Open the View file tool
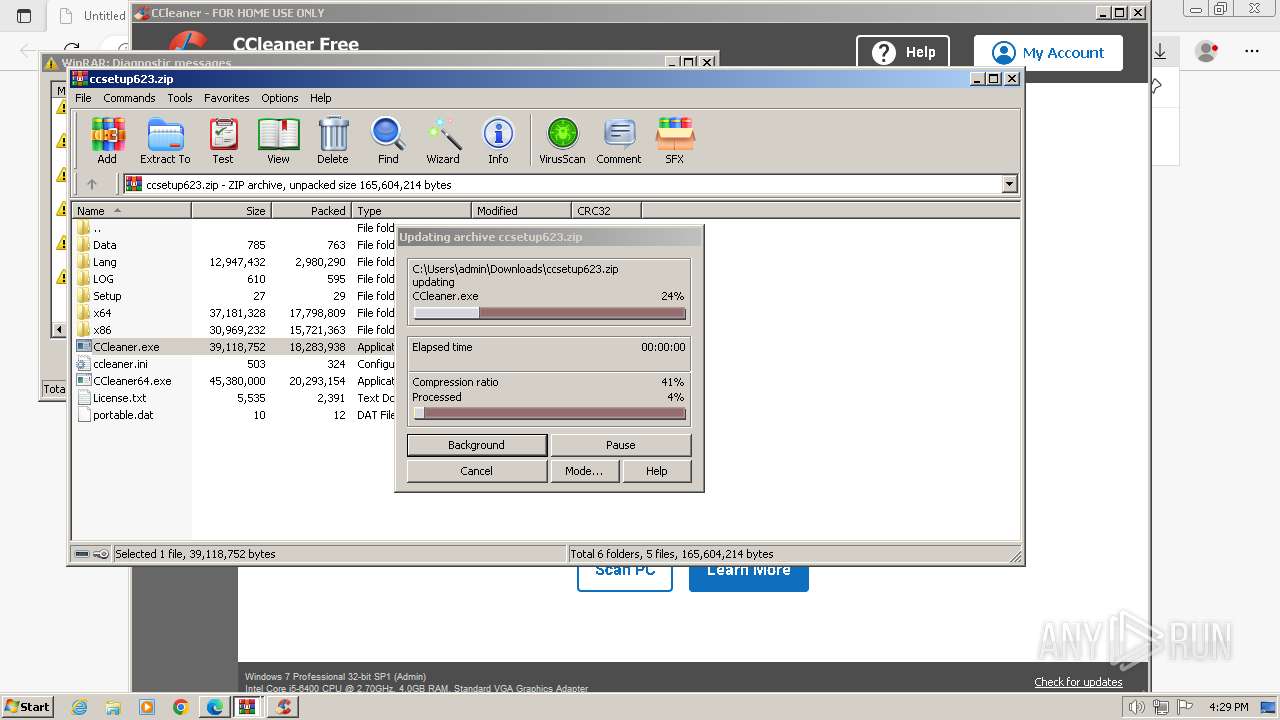Screen dimensions: 1280x720 (x=278, y=140)
